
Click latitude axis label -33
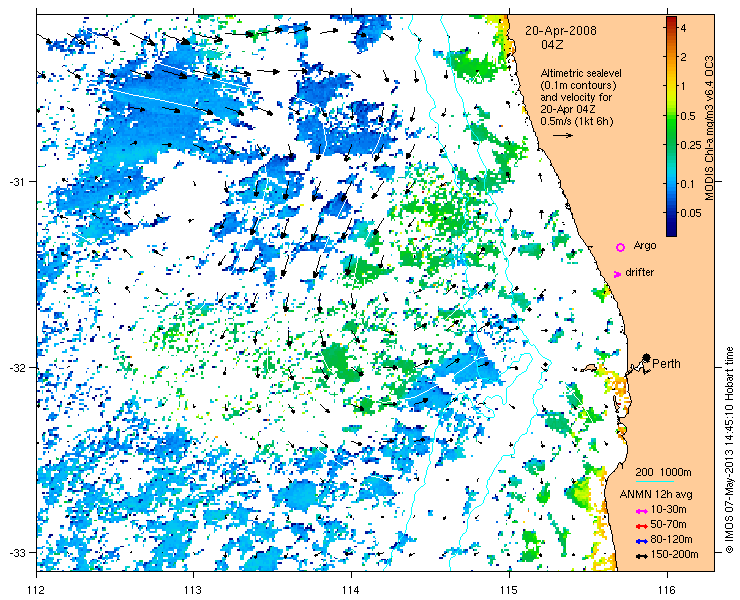click(16, 552)
